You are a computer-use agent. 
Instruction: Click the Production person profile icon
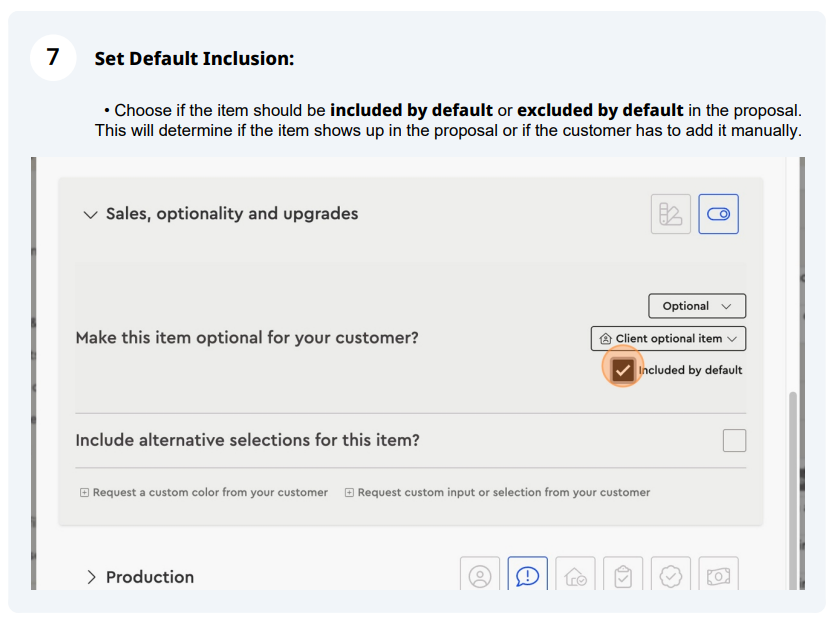[x=480, y=575]
